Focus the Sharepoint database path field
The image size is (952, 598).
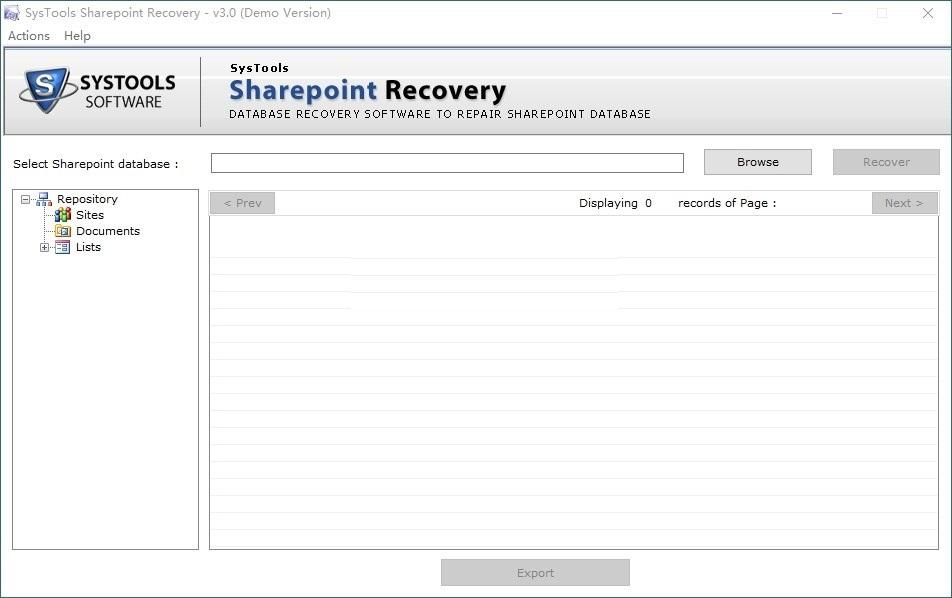coord(447,163)
